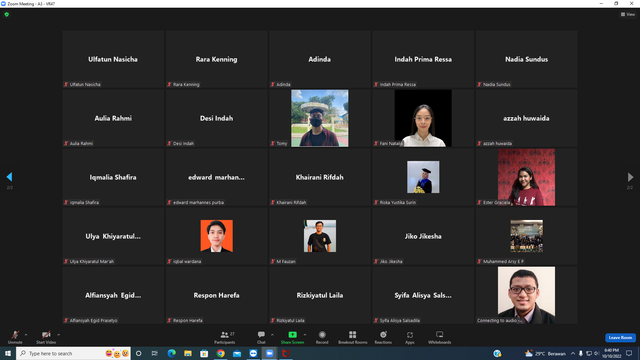Open the View layout menu
The height and width of the screenshot is (360, 640).
pyautogui.click(x=628, y=14)
